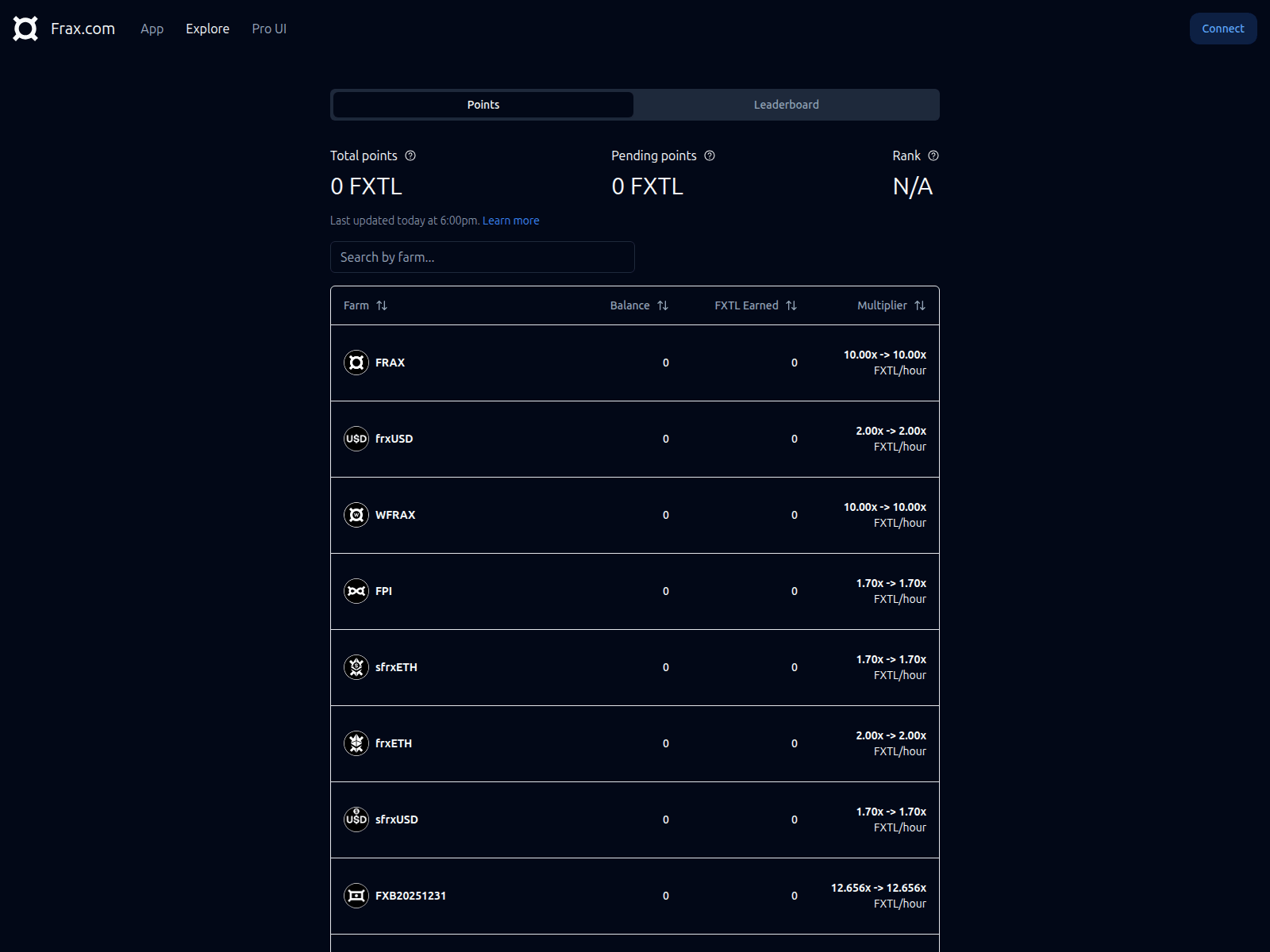Image resolution: width=1270 pixels, height=952 pixels.
Task: Sort table by Balance column arrows
Action: pos(663,305)
